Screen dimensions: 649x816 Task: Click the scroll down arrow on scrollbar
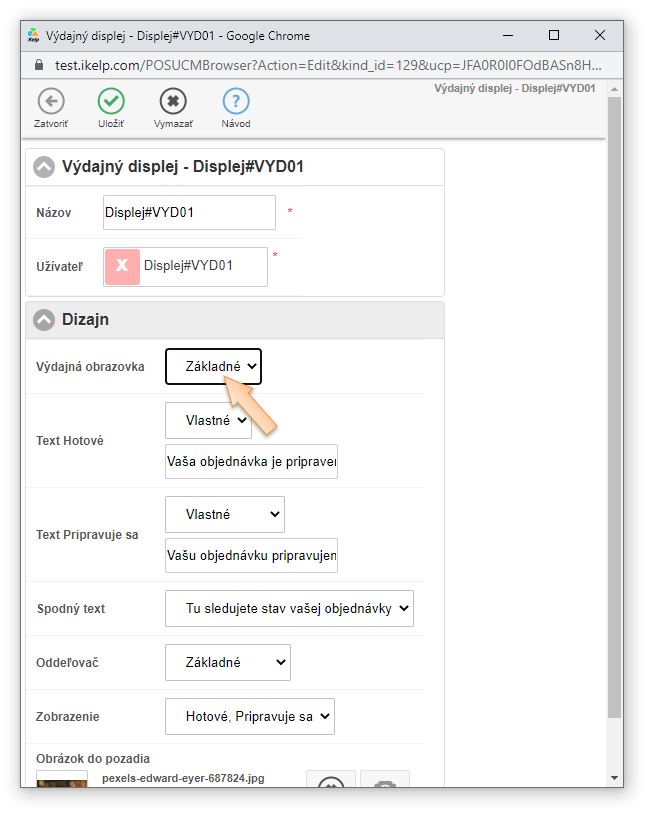coord(614,777)
